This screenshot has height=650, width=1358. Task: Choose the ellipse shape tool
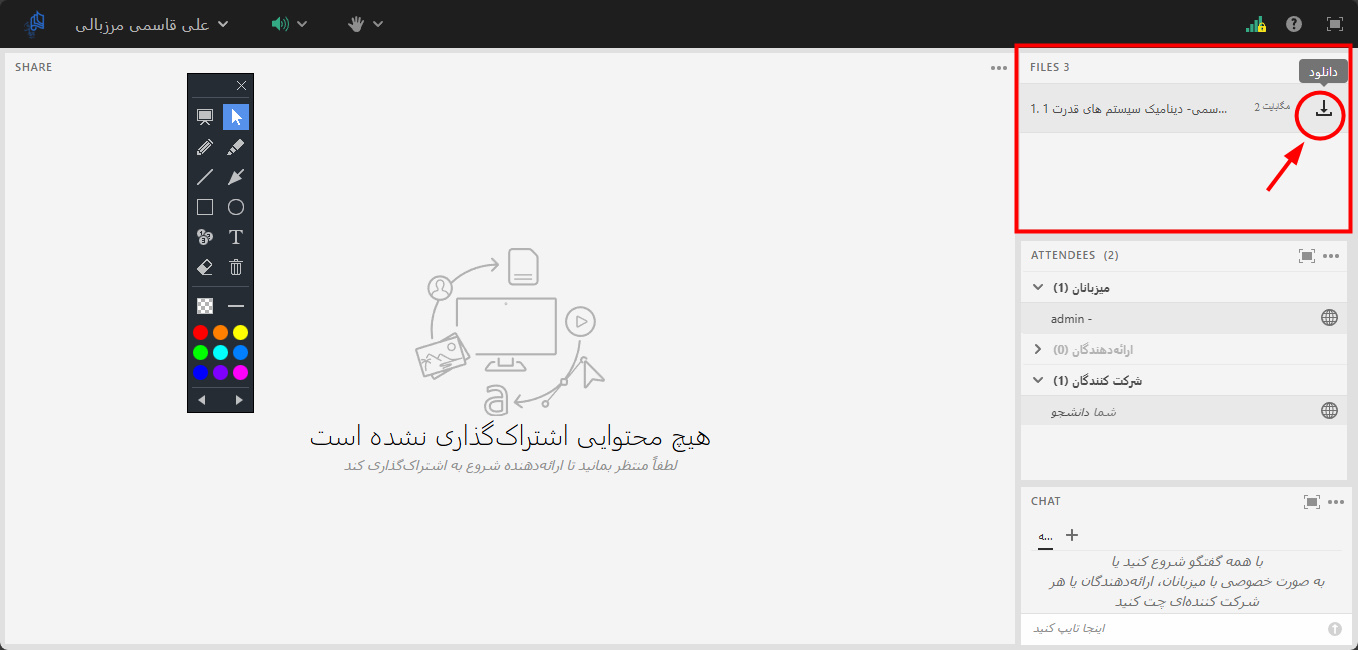pyautogui.click(x=236, y=207)
